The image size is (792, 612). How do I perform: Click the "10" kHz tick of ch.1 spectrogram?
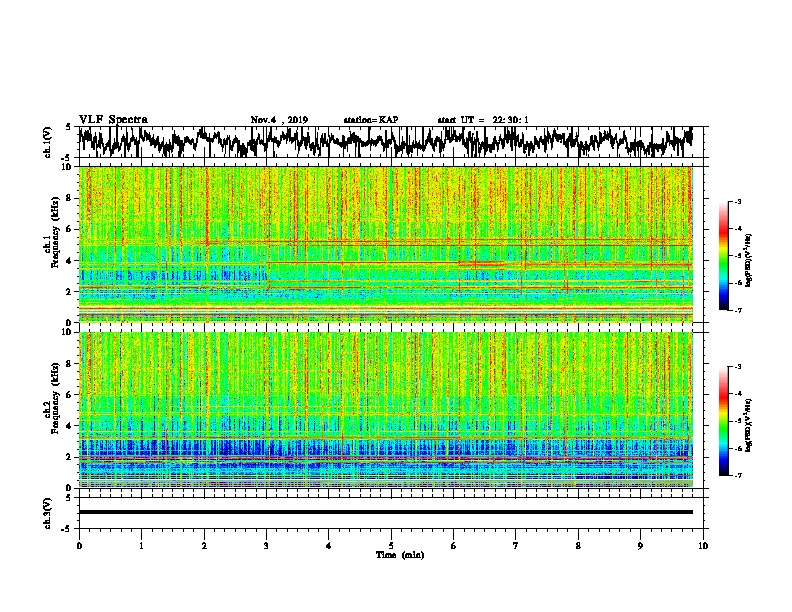click(68, 167)
